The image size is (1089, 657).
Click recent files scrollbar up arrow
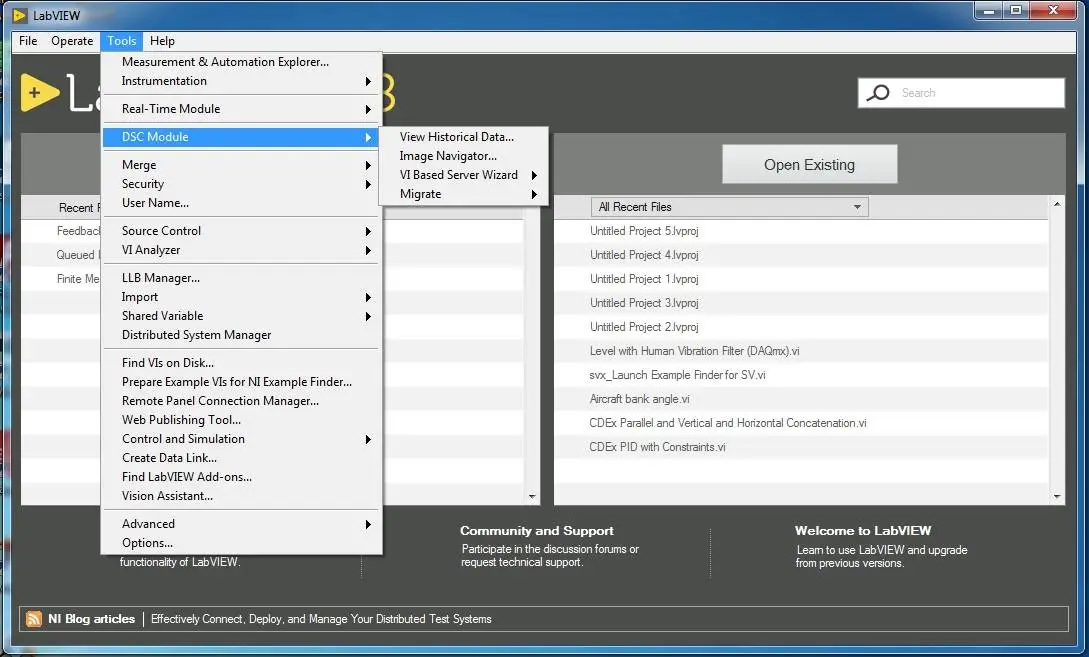pyautogui.click(x=1057, y=204)
